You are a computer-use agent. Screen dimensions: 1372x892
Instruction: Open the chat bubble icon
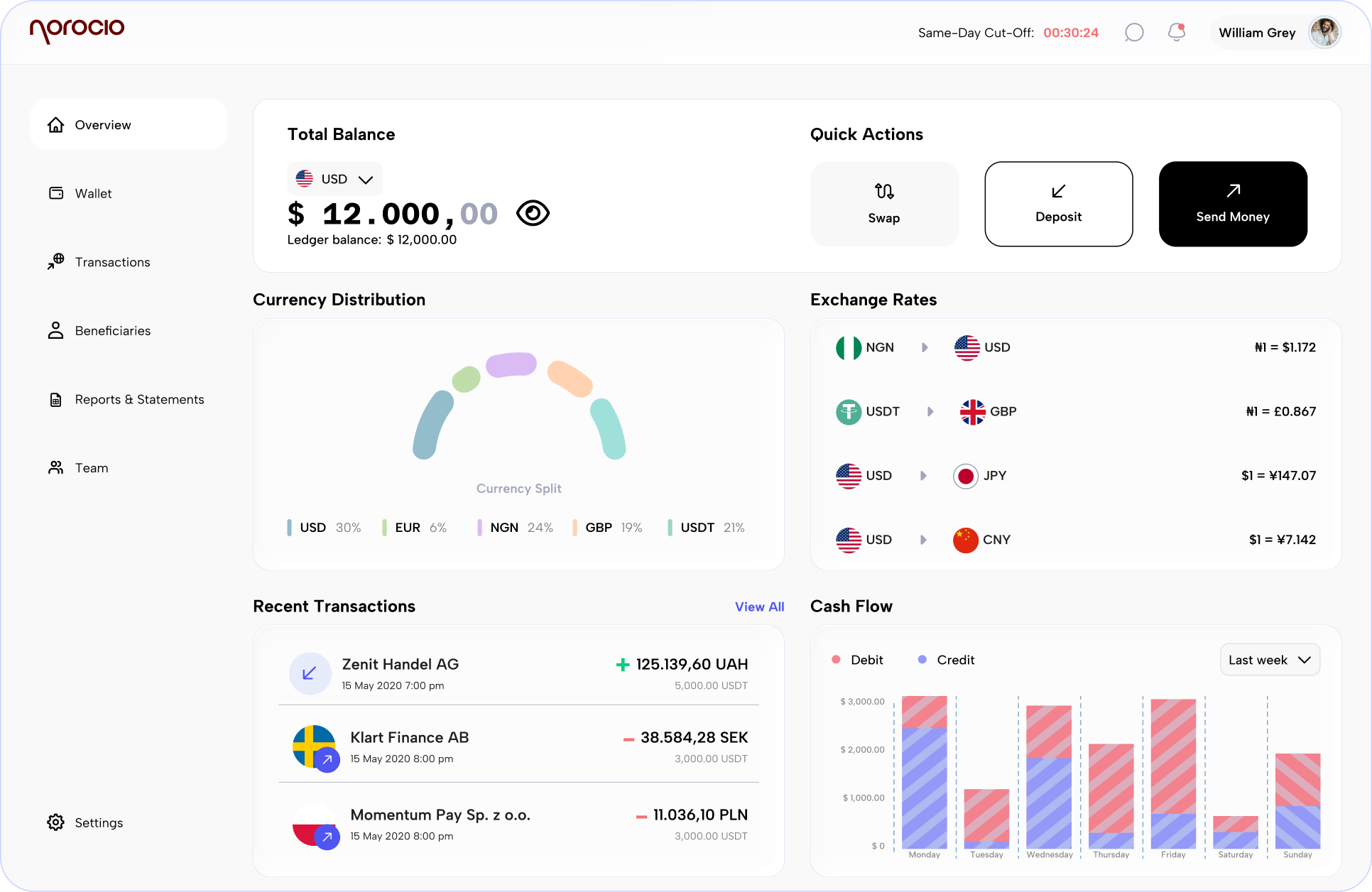(x=1134, y=33)
